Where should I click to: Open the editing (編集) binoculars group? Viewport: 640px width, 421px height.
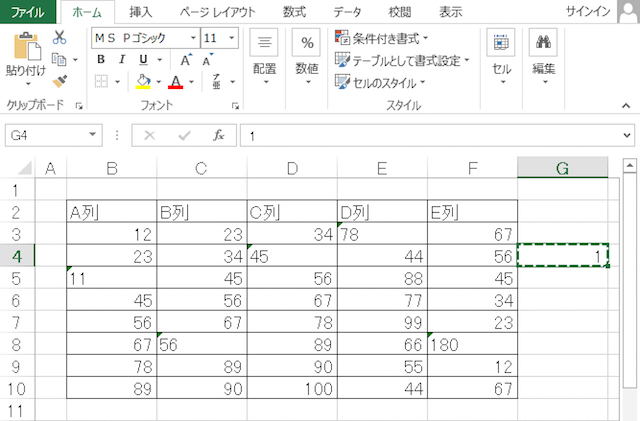pos(543,57)
